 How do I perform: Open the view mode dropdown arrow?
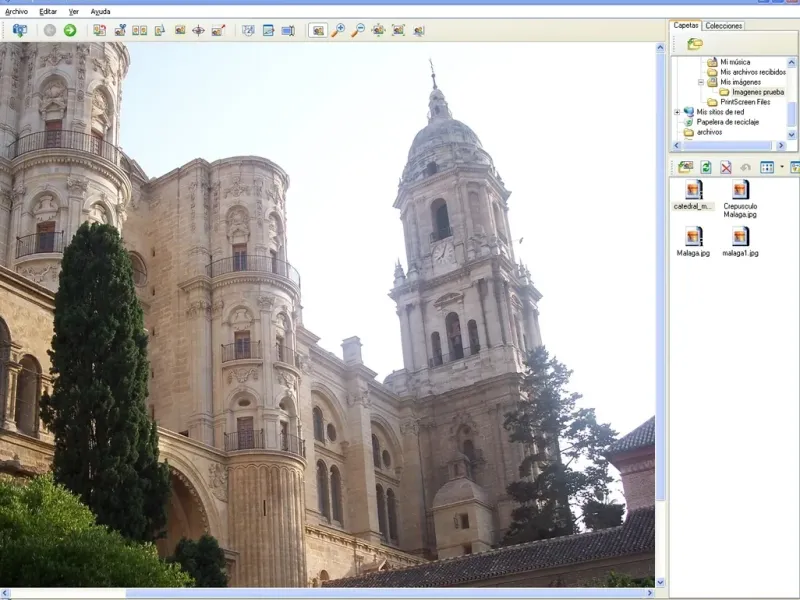(x=781, y=167)
